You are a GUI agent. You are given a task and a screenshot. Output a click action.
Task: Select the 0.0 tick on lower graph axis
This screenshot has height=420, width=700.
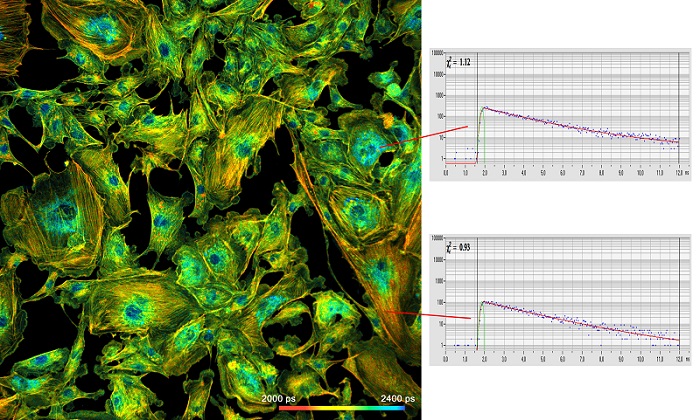coord(447,357)
